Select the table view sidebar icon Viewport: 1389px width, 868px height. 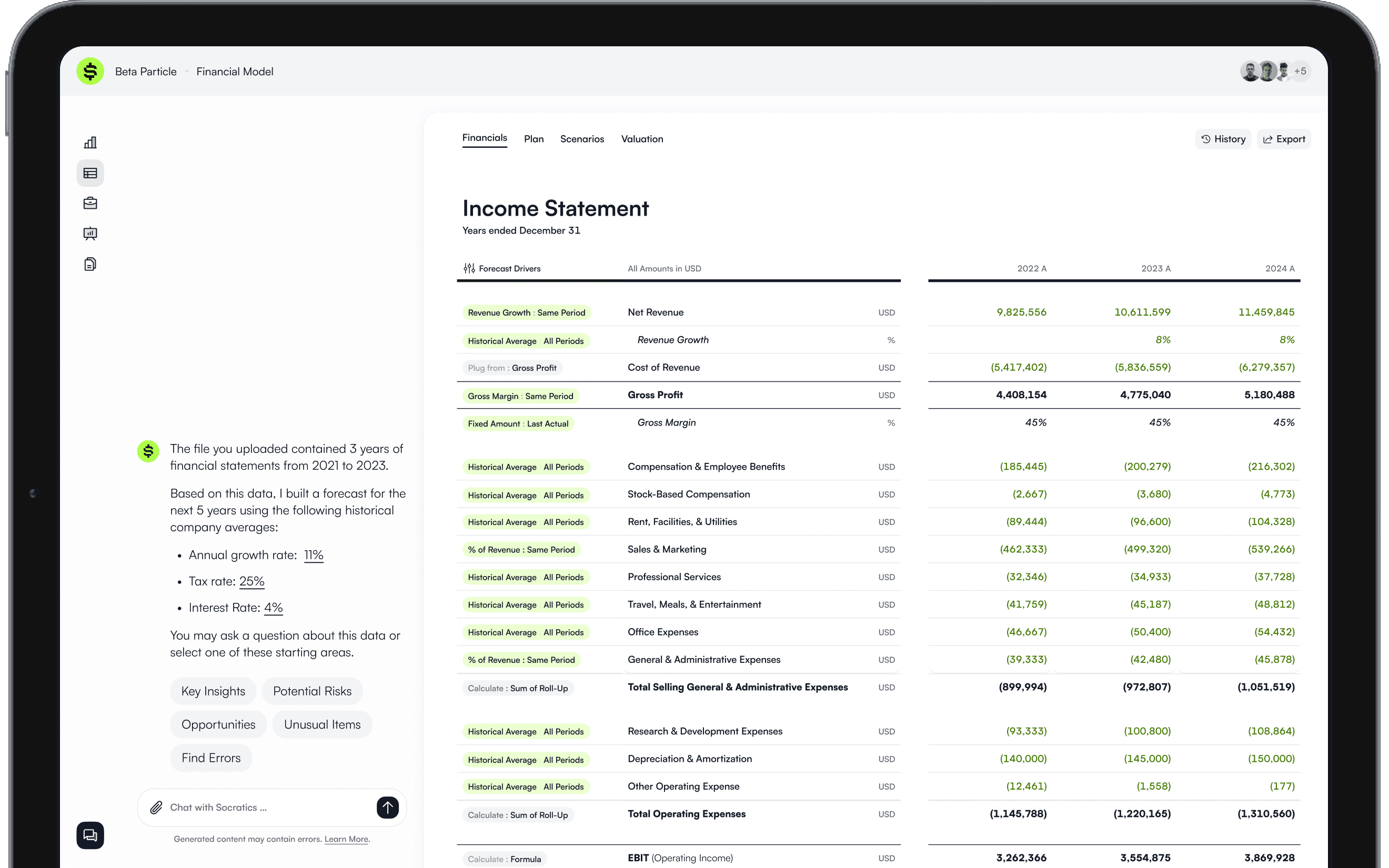[90, 173]
